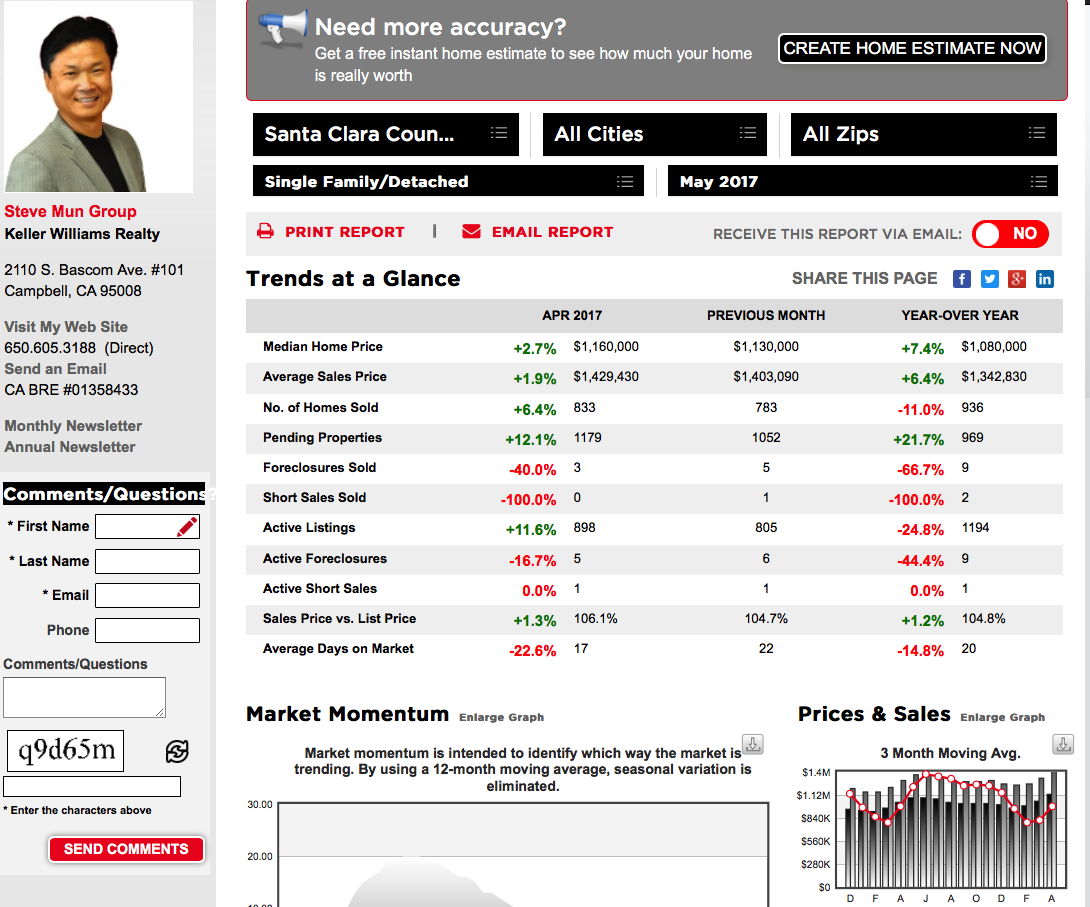Viewport: 1090px width, 907px height.
Task: Click Create Home Estimate Now button
Action: [x=912, y=48]
